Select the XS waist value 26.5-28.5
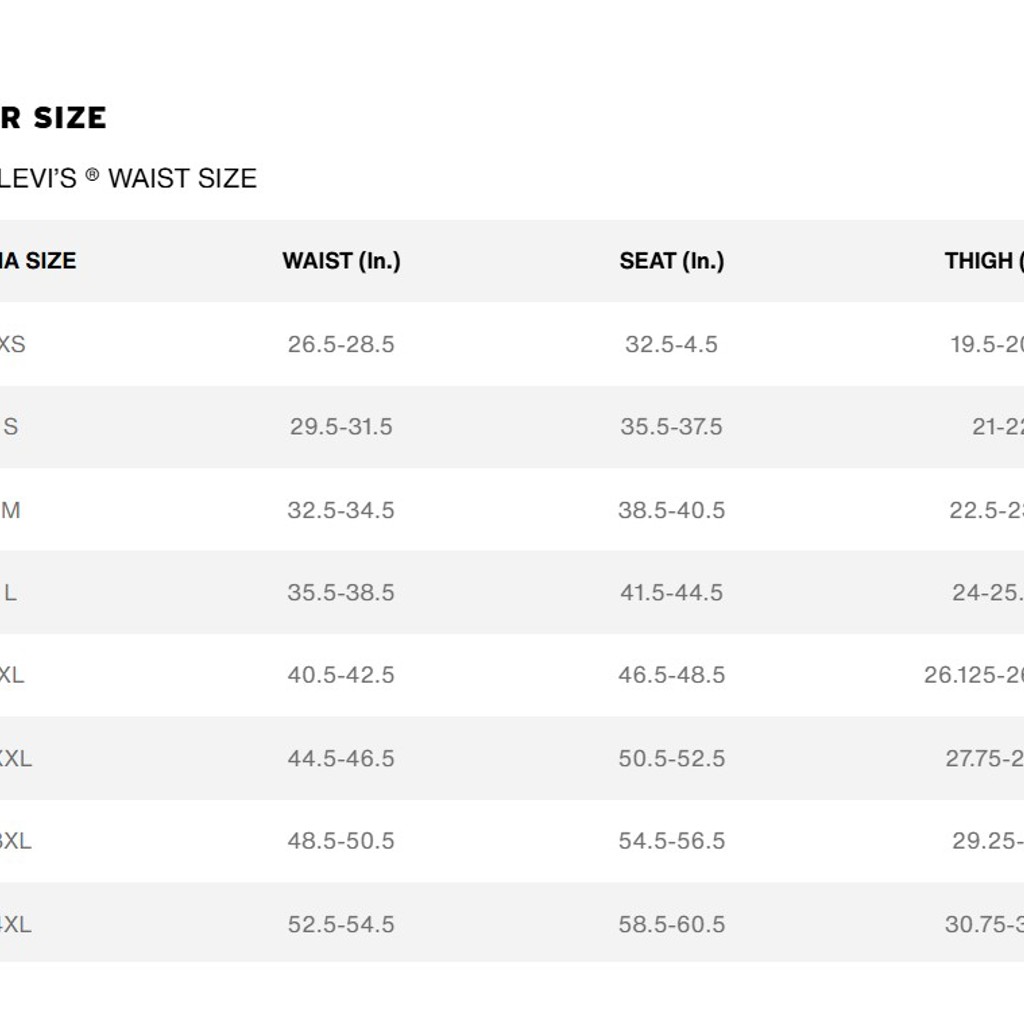 (341, 344)
